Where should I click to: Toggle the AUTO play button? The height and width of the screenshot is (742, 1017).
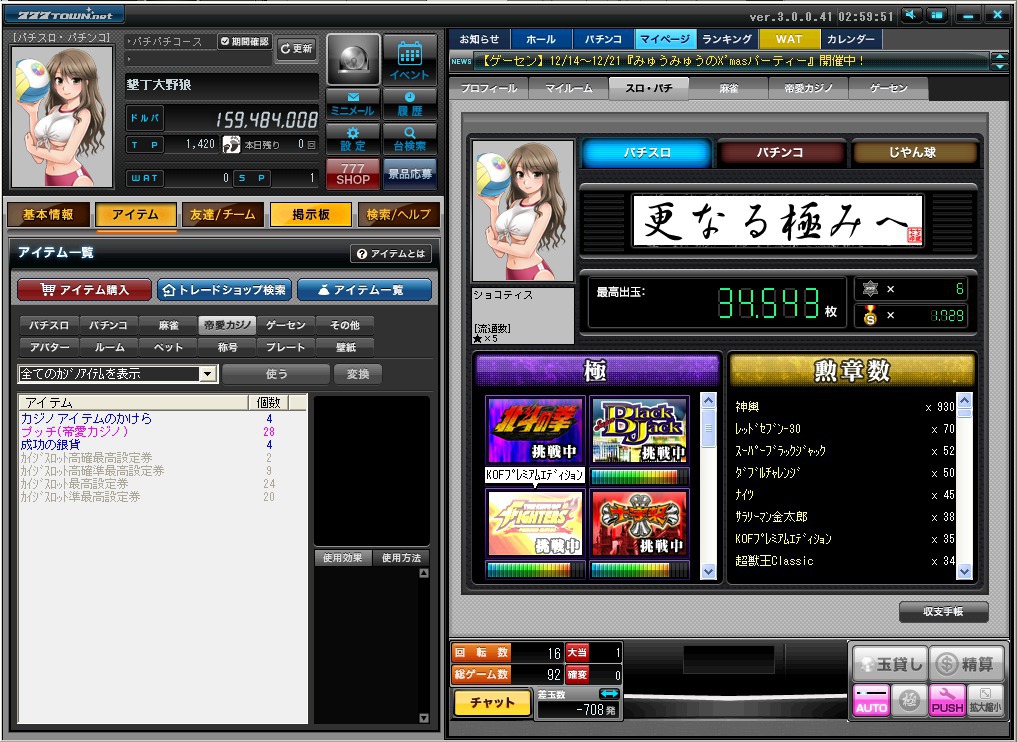pyautogui.click(x=871, y=700)
